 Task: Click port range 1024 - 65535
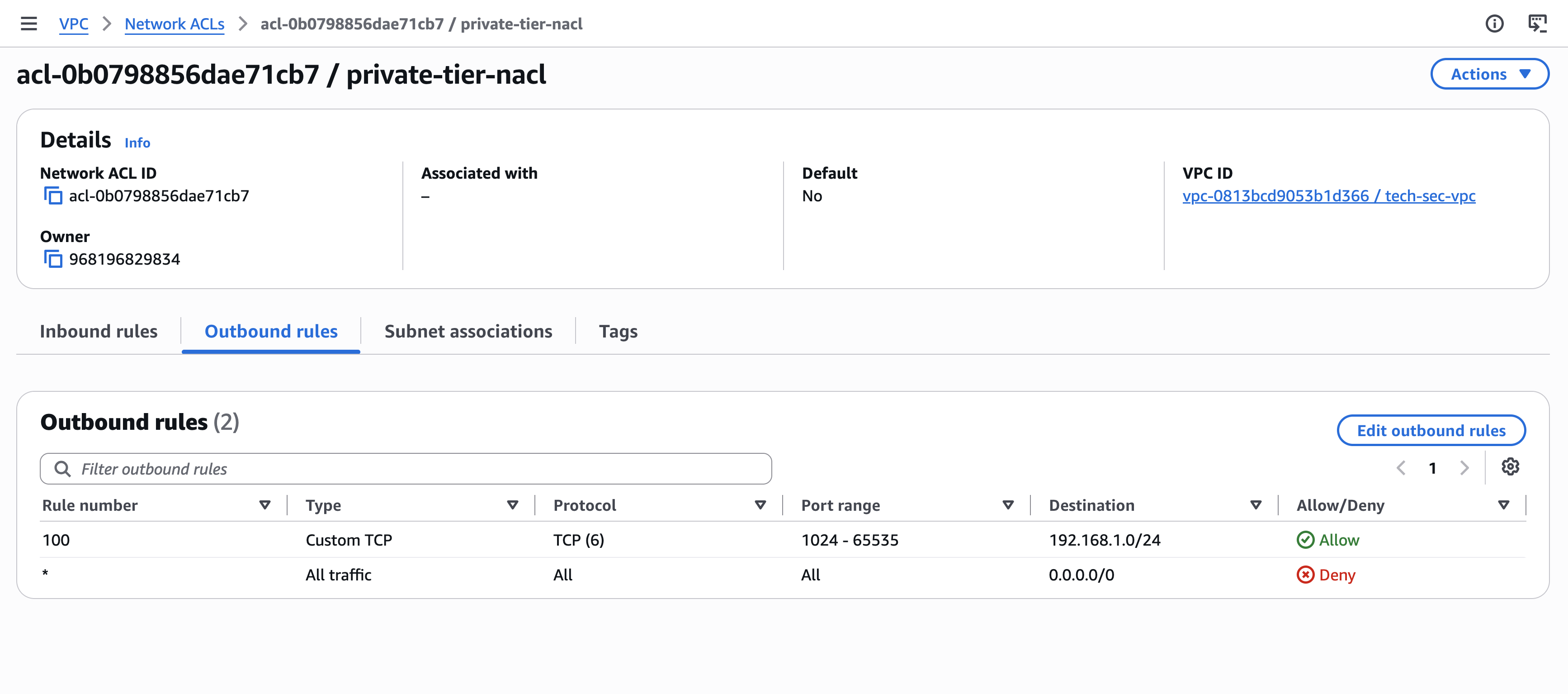[850, 540]
